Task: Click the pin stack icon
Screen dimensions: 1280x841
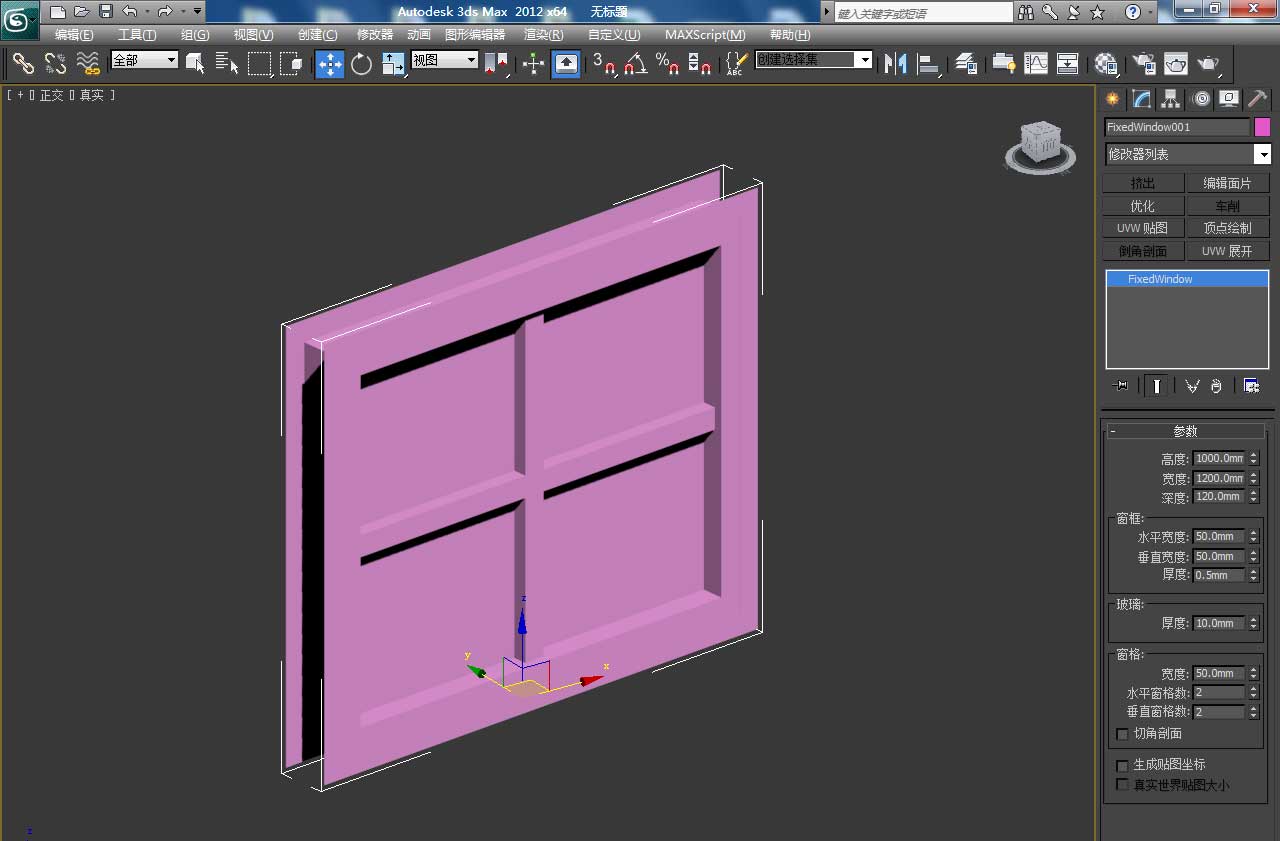Action: click(x=1121, y=386)
